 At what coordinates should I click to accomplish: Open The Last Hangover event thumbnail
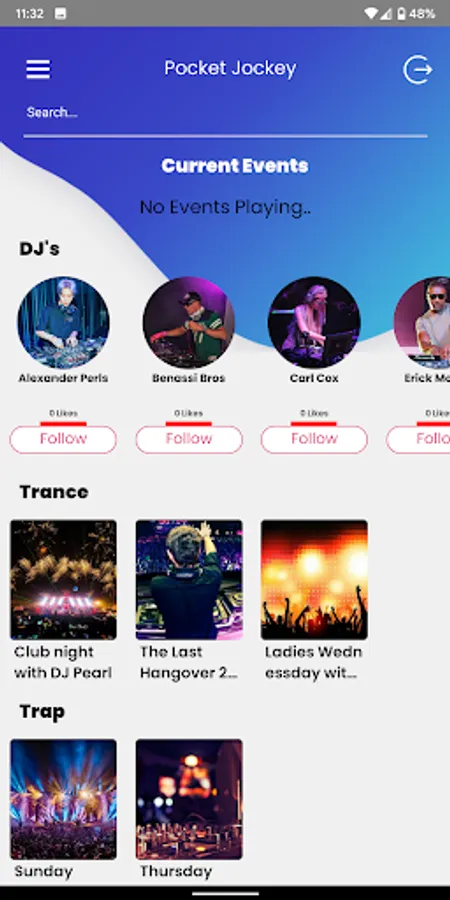point(189,580)
